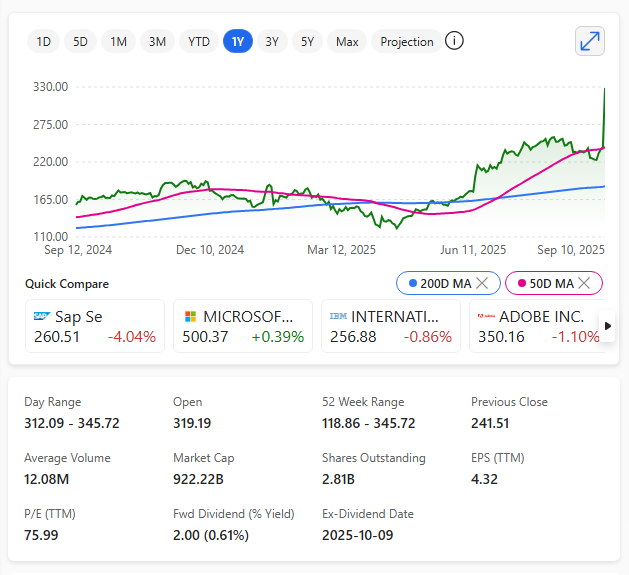Screen dimensions: 629x575
Task: Expand the chart to full screen
Action: (589, 41)
